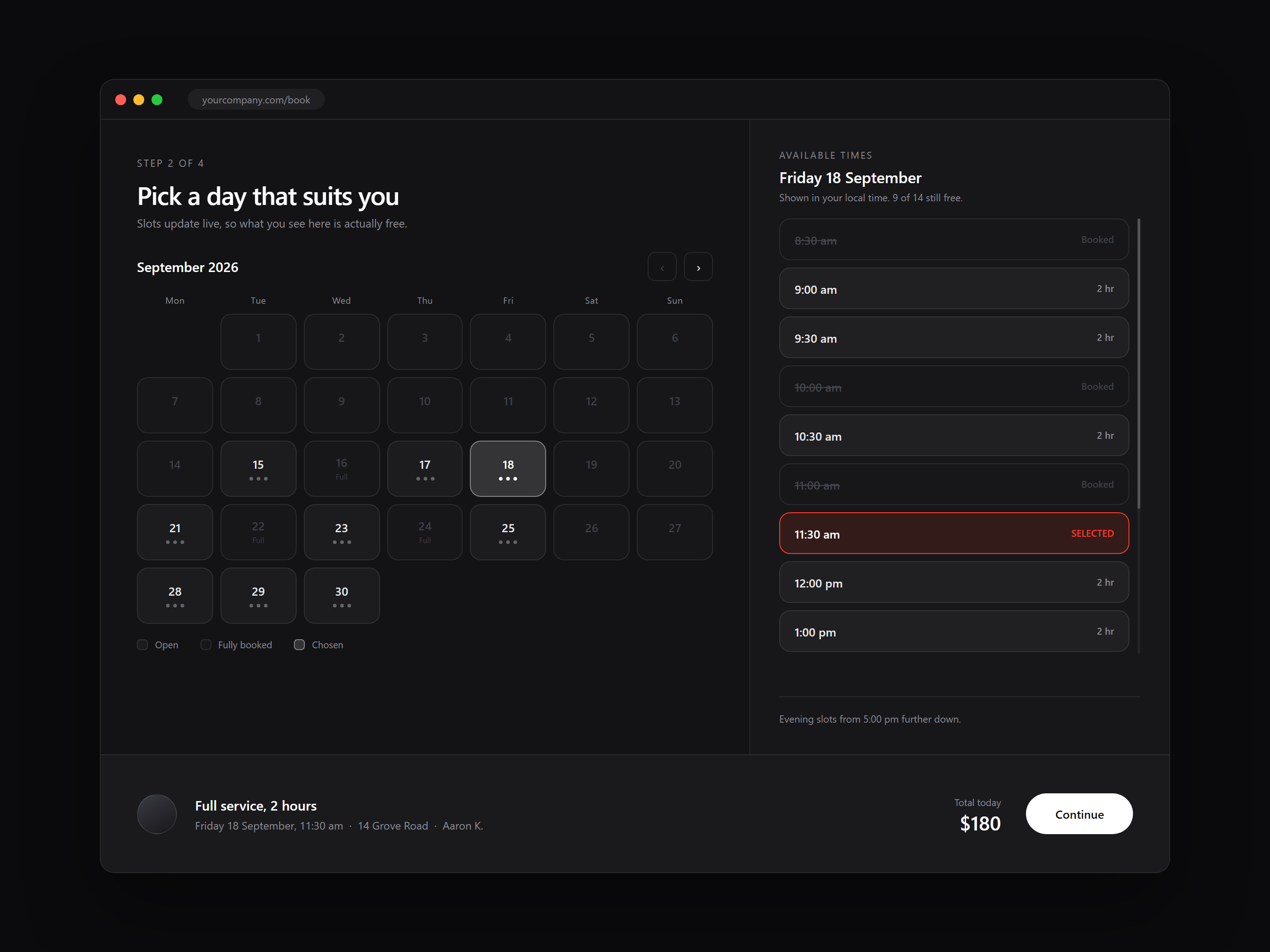Click the yellow minimize window button
The image size is (1270, 952).
pos(138,100)
